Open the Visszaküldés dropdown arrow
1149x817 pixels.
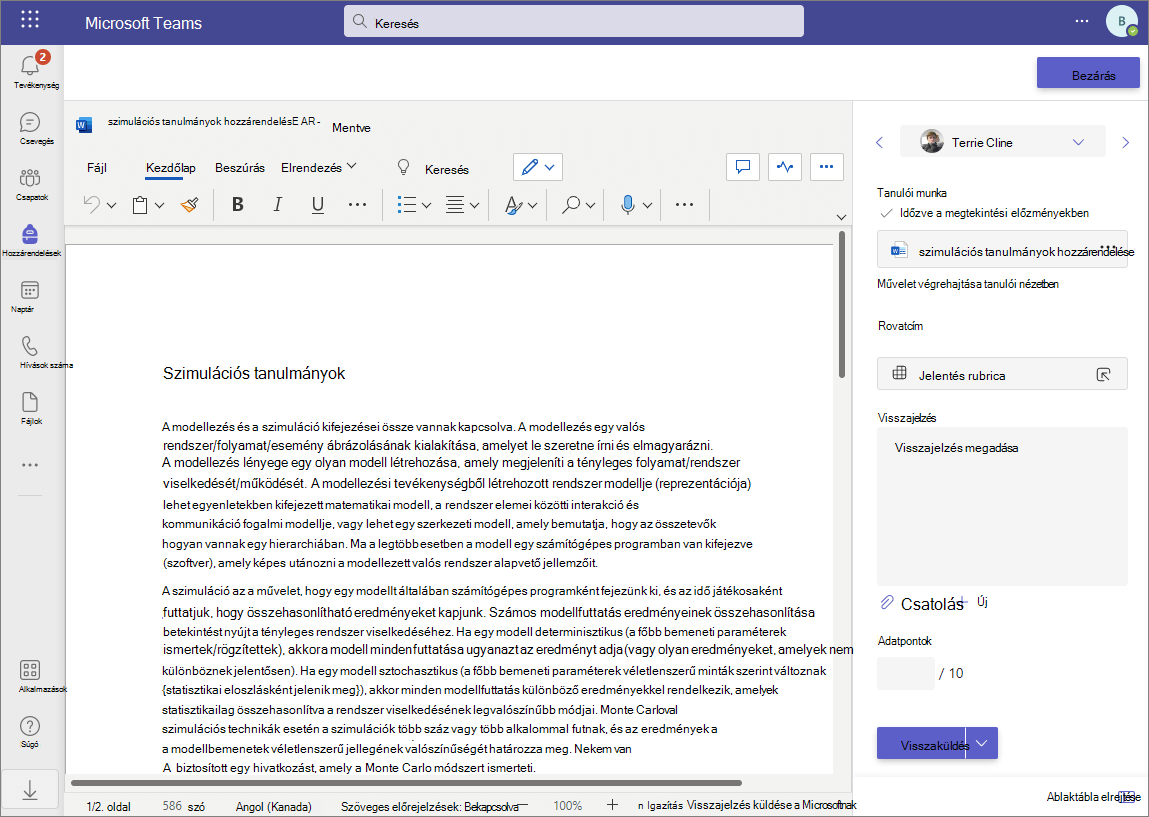982,744
